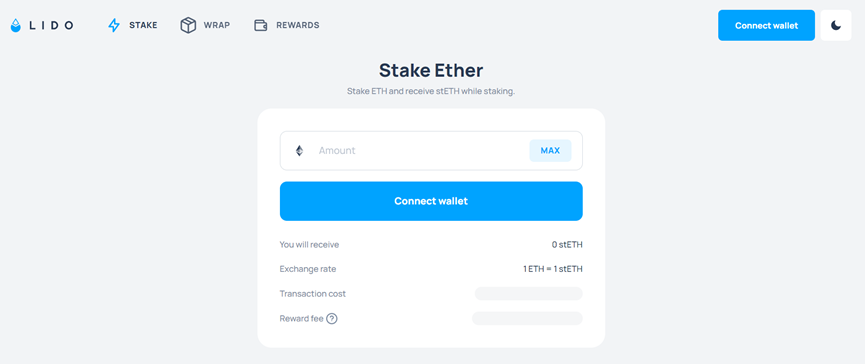The image size is (865, 364).
Task: Click the large Connect wallet button in card
Action: click(431, 201)
